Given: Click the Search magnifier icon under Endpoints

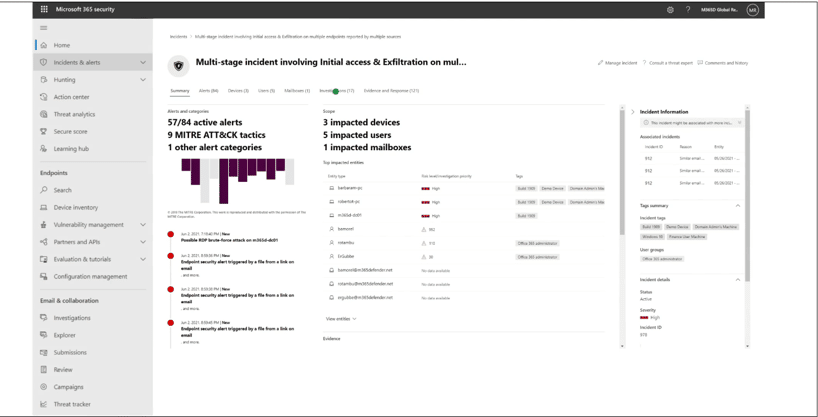Looking at the screenshot, I should tap(44, 190).
